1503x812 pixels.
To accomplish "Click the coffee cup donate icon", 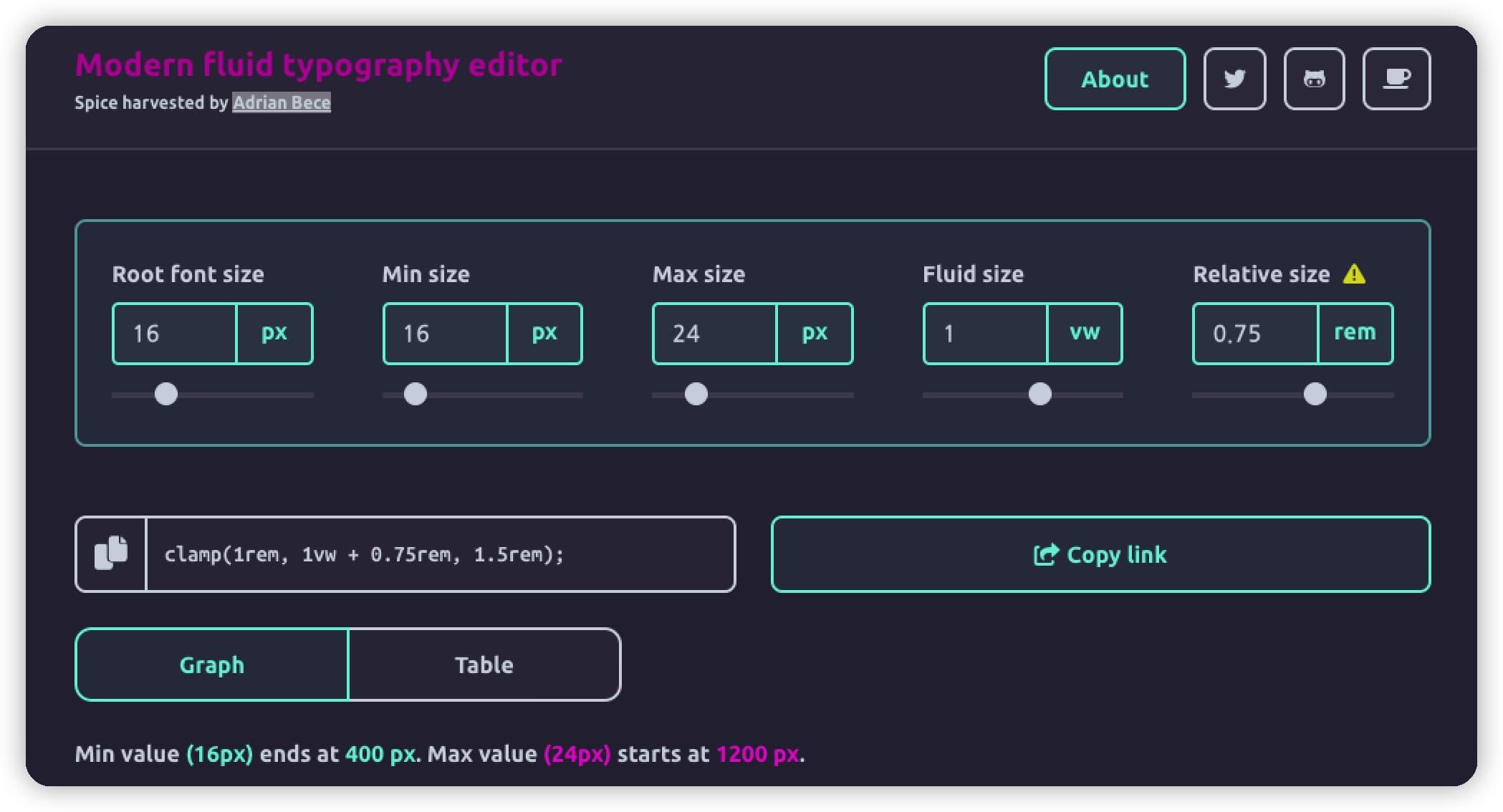I will point(1396,79).
